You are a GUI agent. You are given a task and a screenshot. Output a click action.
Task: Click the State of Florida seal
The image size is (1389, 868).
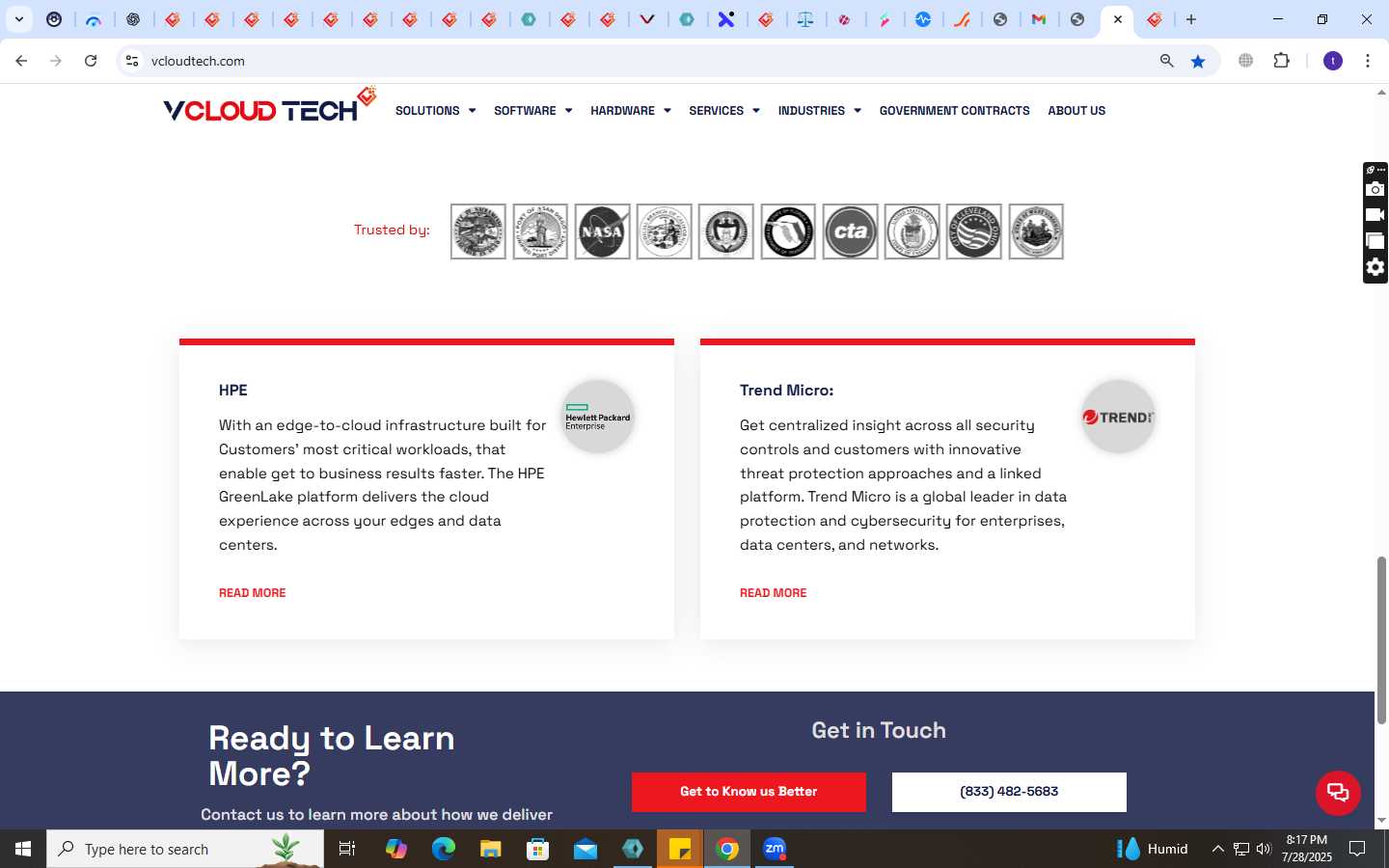pos(788,231)
